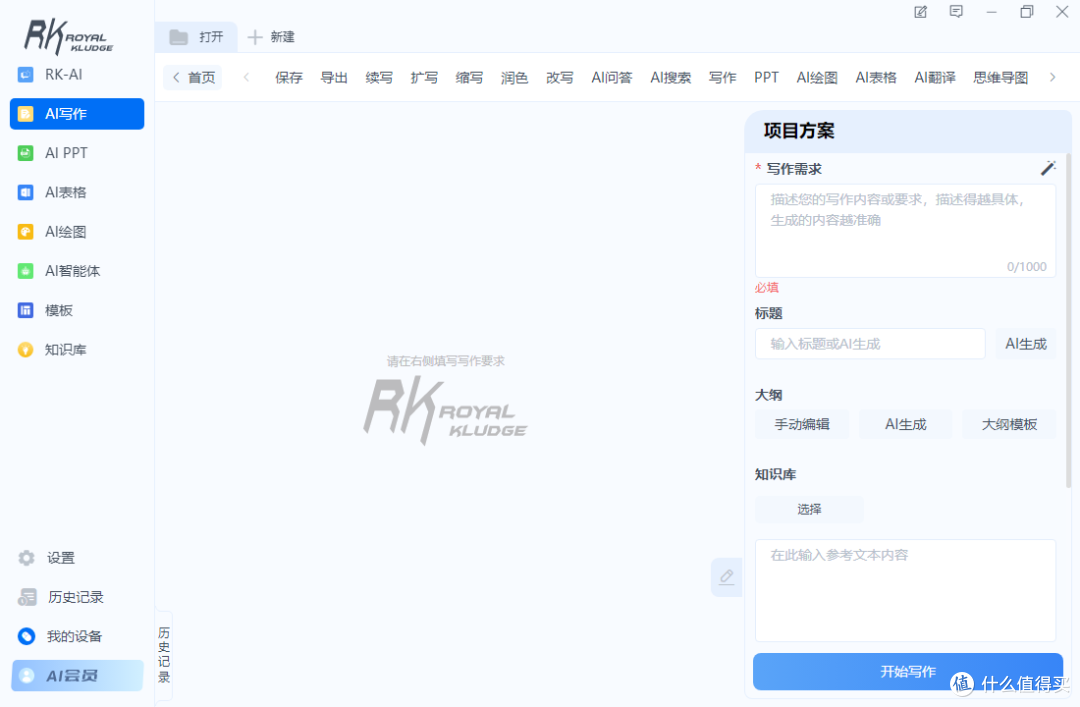Open AI翻译 from the toolbar
The width and height of the screenshot is (1080, 707).
[x=935, y=77]
